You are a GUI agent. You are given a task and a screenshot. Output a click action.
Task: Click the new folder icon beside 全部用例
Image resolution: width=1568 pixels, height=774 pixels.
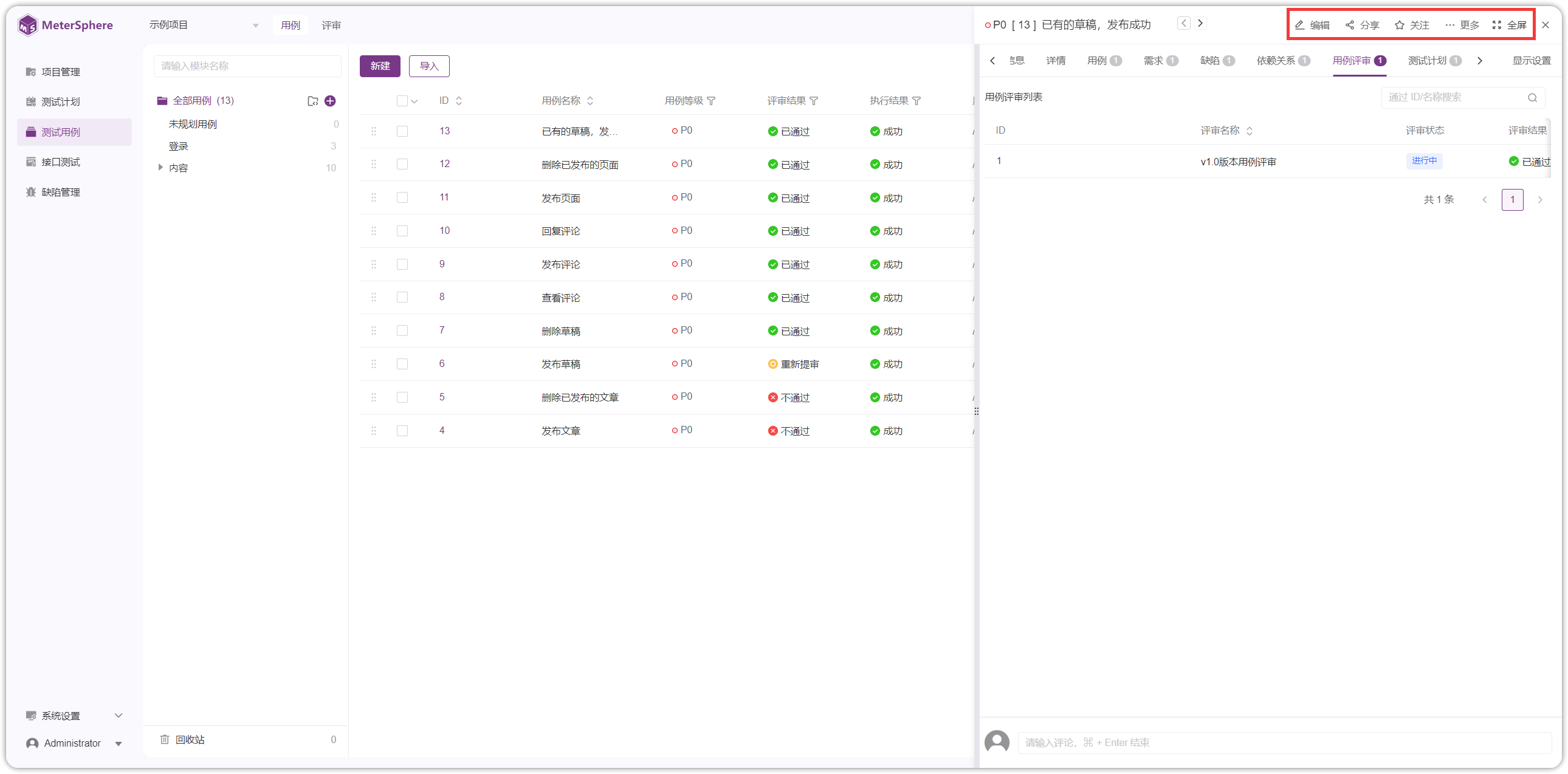(313, 101)
